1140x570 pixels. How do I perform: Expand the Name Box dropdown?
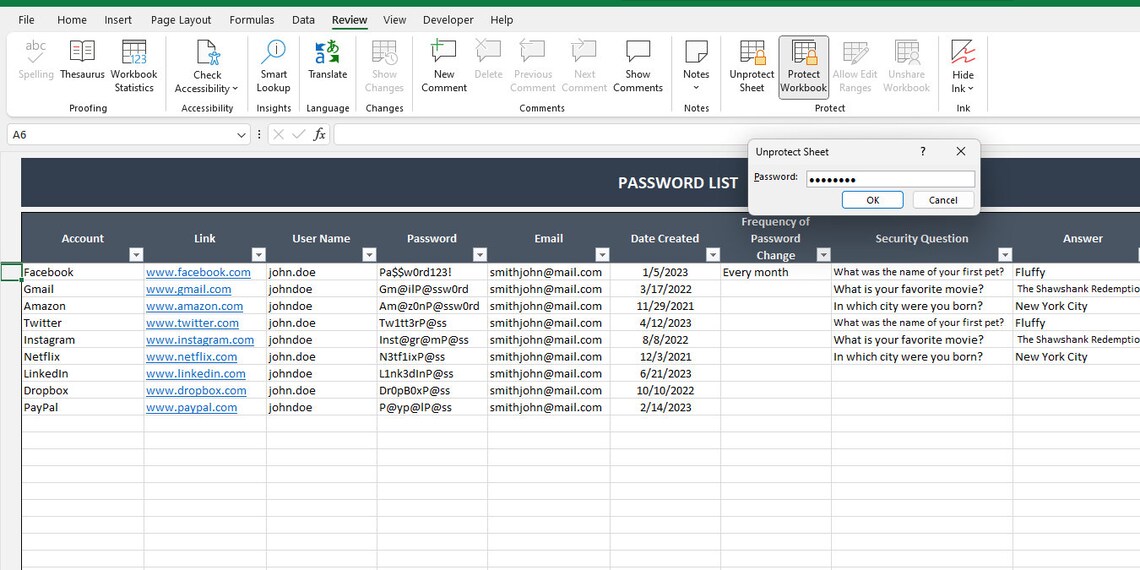point(241,135)
